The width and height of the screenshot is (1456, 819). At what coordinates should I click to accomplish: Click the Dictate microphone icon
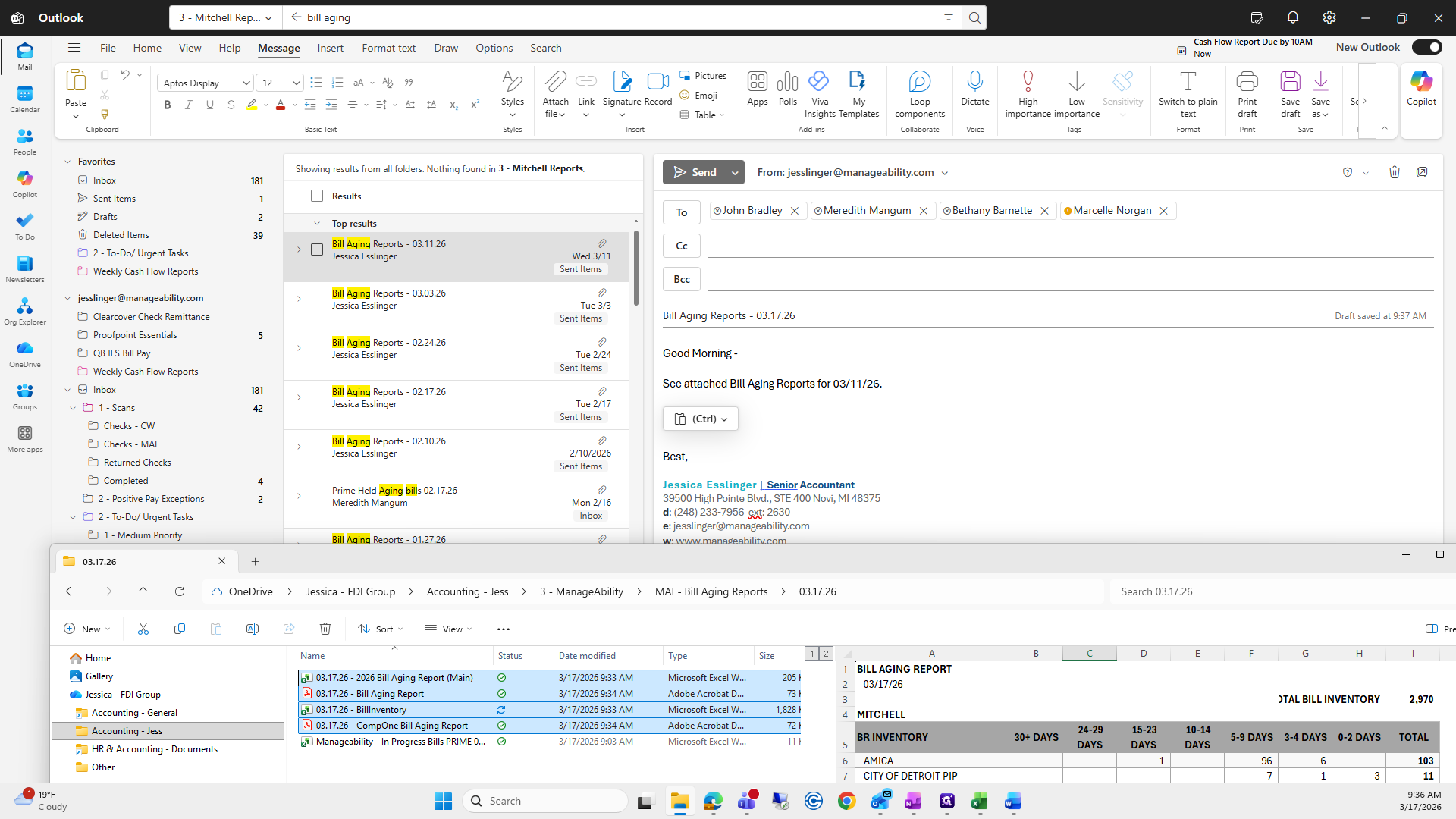click(974, 82)
